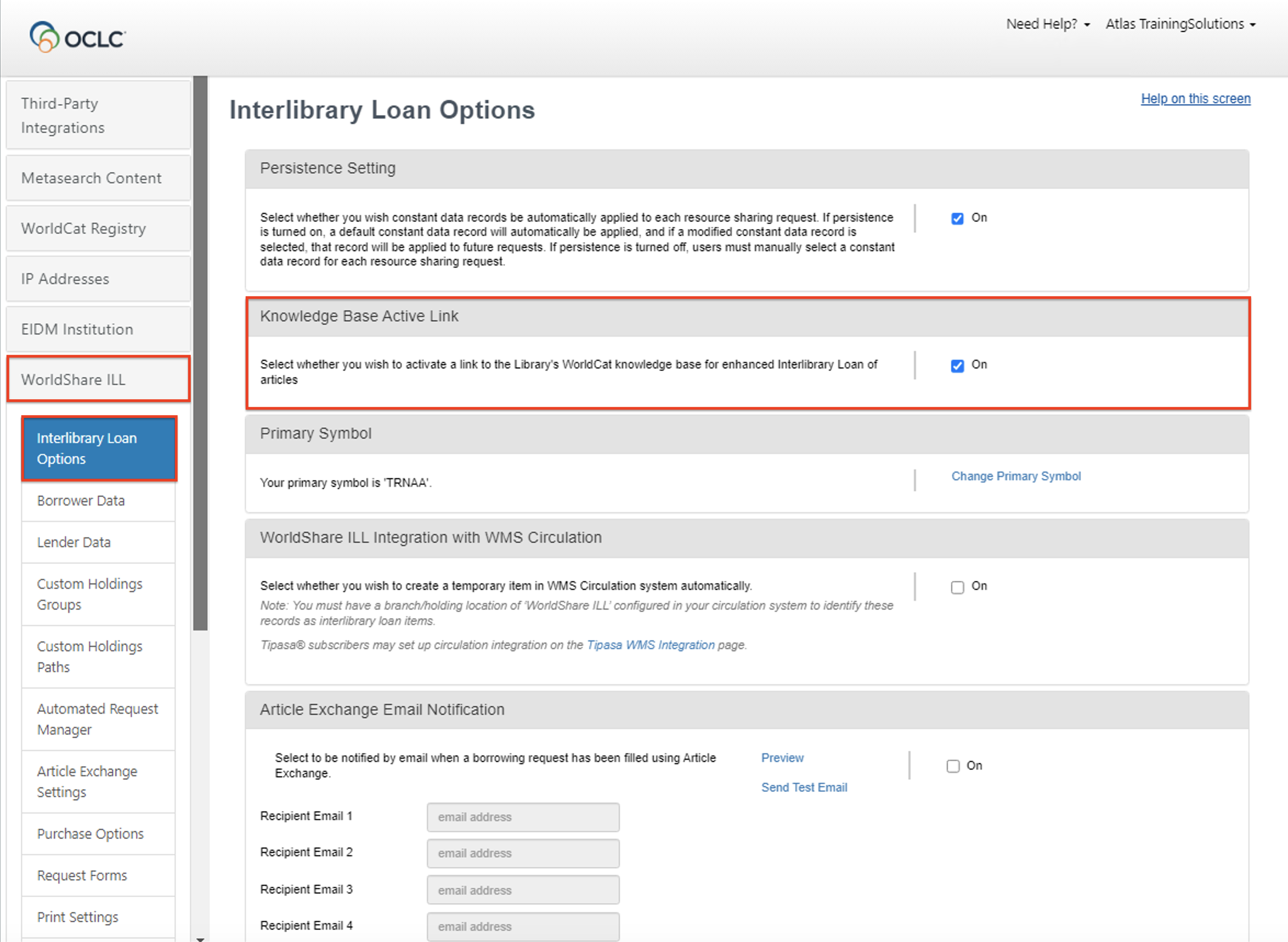This screenshot has height=942, width=1288.
Task: Click Help on this screen link
Action: [1195, 99]
